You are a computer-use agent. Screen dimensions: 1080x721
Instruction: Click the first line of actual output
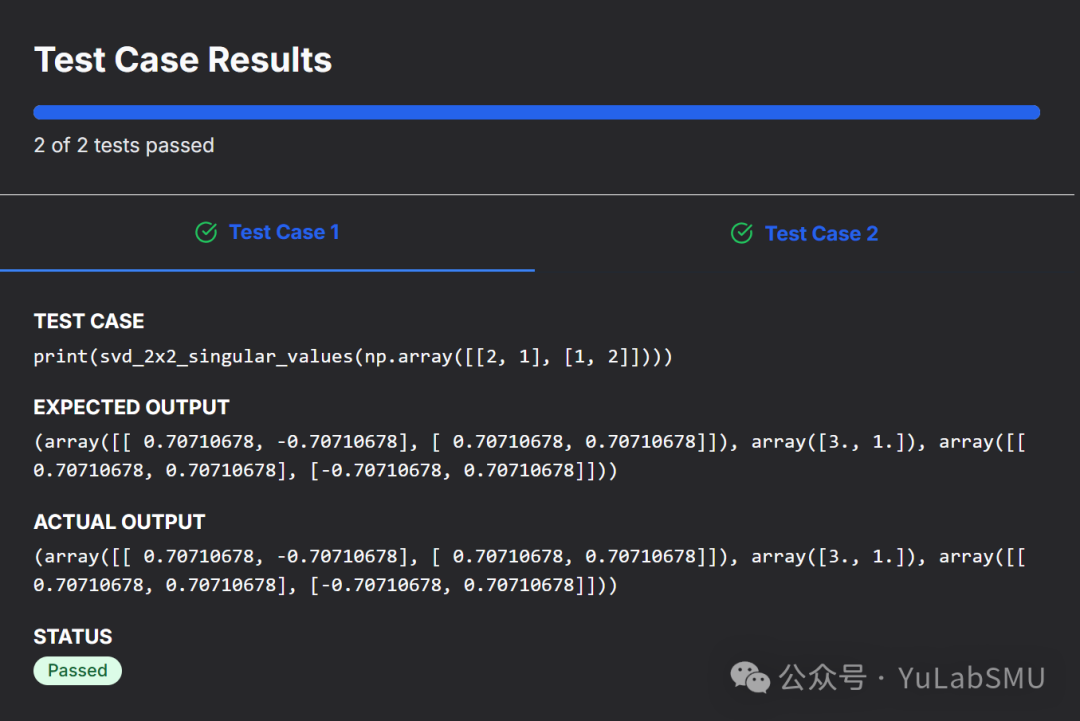[x=530, y=557]
